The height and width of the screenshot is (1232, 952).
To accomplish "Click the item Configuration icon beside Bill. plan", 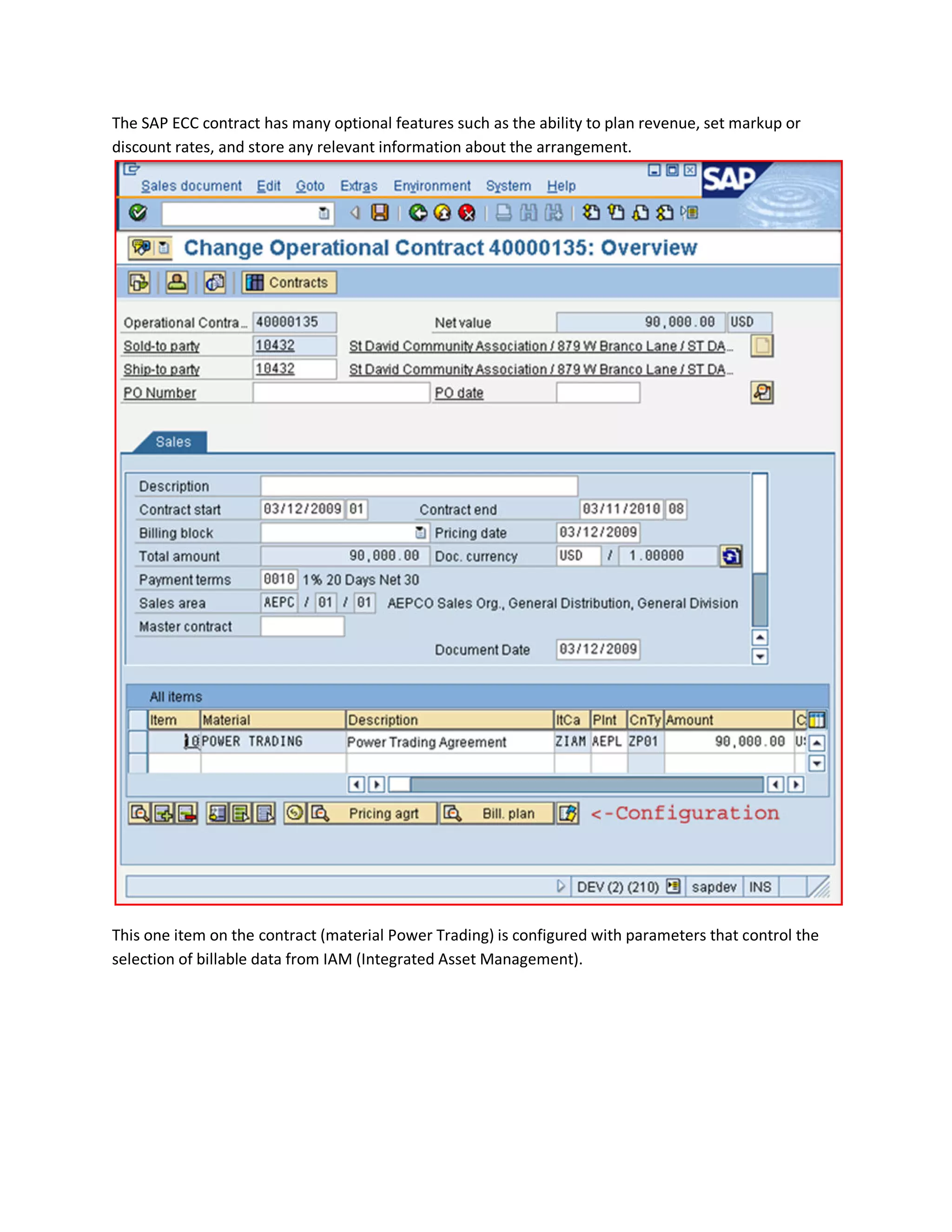I will (568, 814).
